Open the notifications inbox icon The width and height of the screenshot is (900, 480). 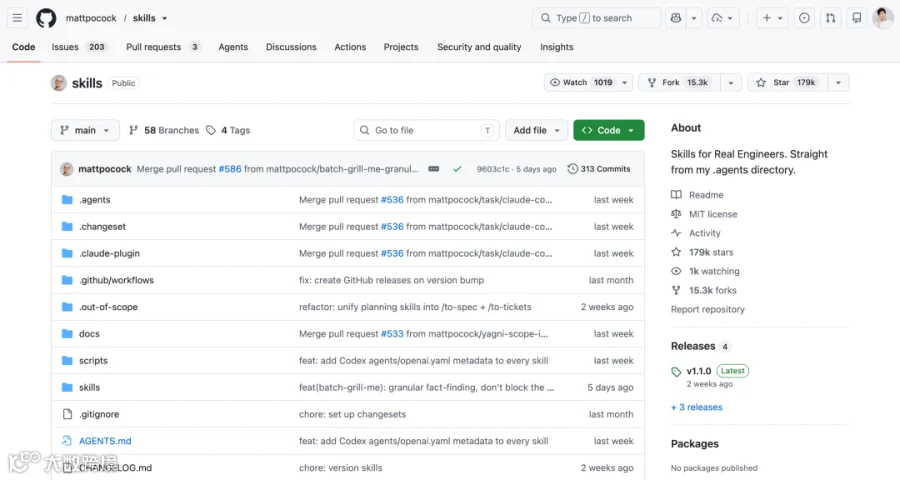(x=856, y=18)
